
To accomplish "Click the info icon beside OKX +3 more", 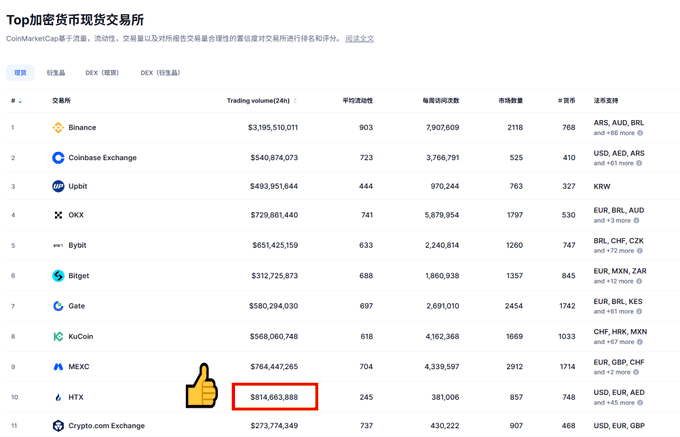I will [x=636, y=221].
